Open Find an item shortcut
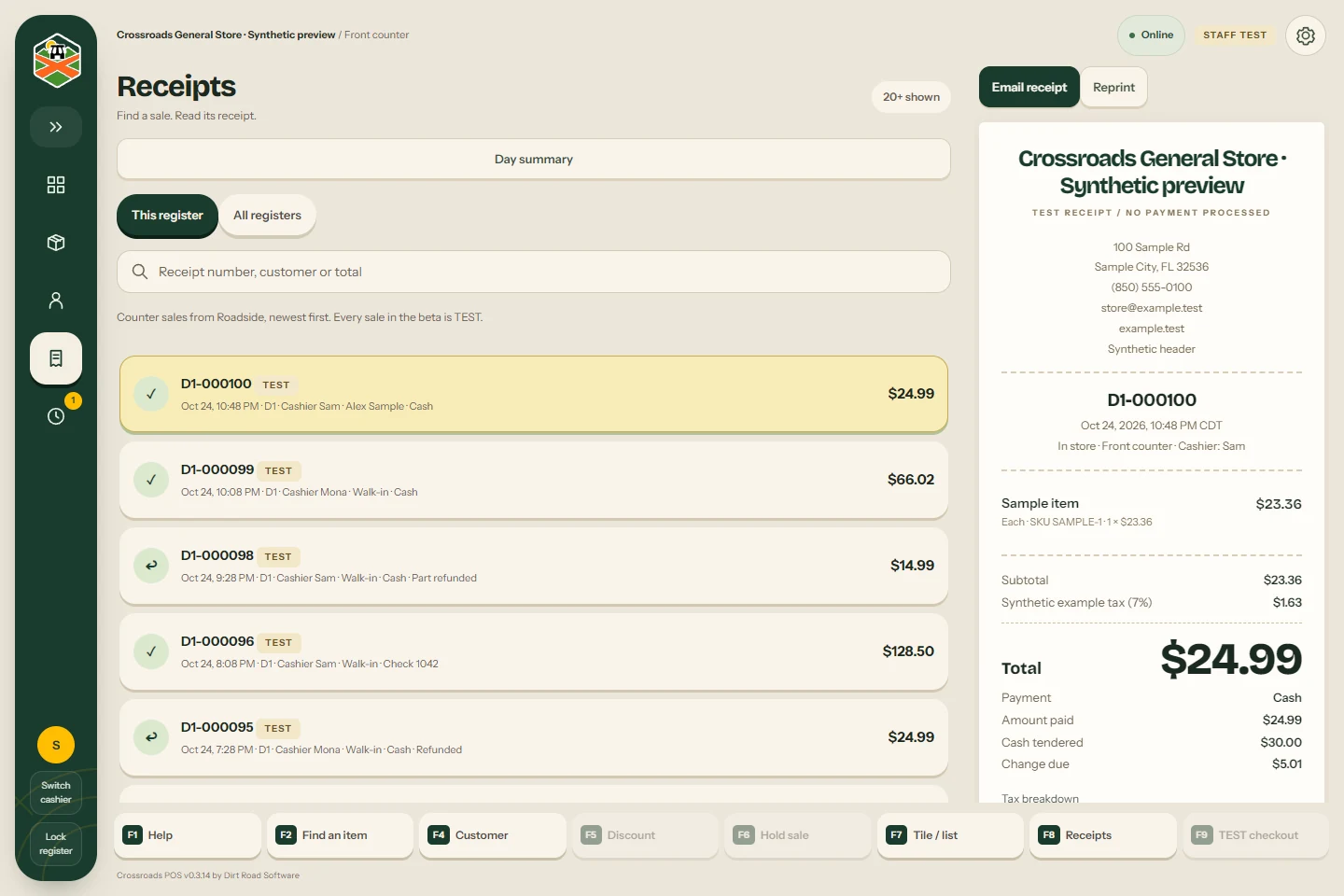 340,835
